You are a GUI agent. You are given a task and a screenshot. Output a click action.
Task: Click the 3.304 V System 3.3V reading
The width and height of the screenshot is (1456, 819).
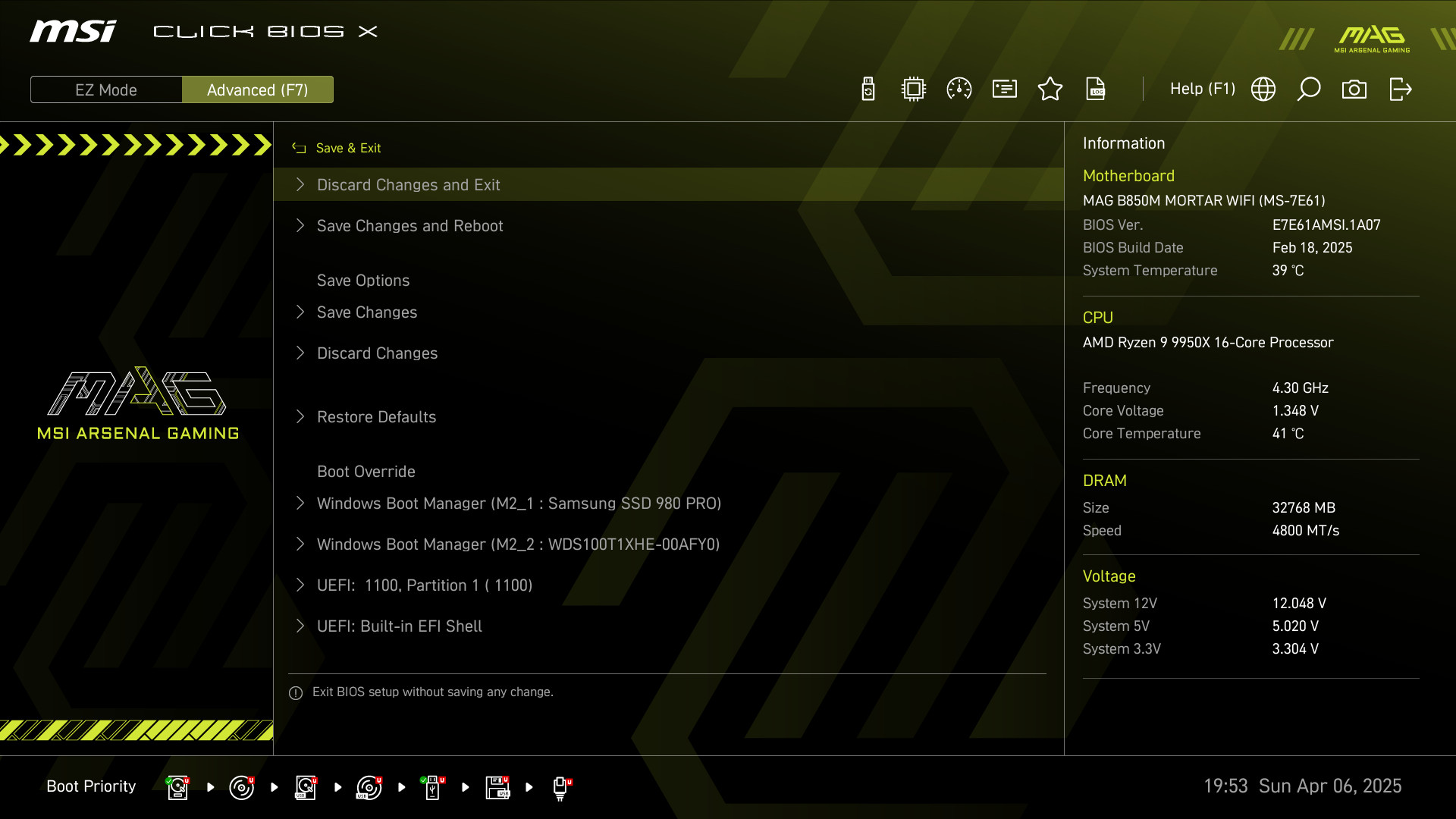click(x=1295, y=649)
